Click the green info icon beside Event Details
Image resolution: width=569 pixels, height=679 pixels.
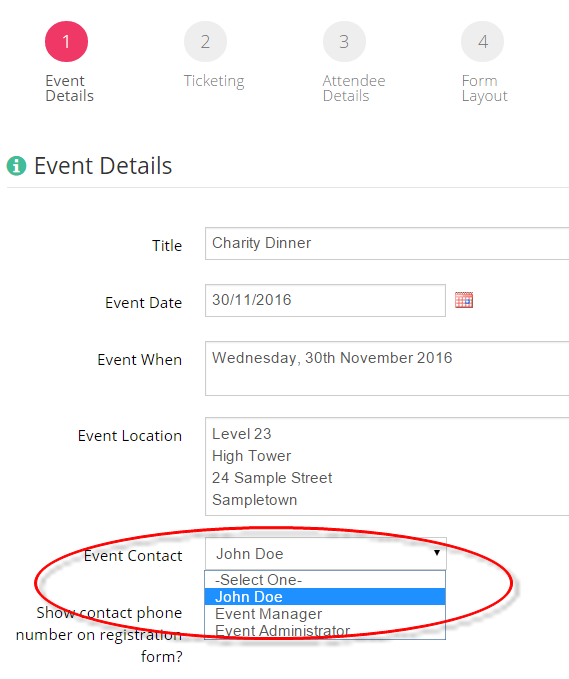16,165
